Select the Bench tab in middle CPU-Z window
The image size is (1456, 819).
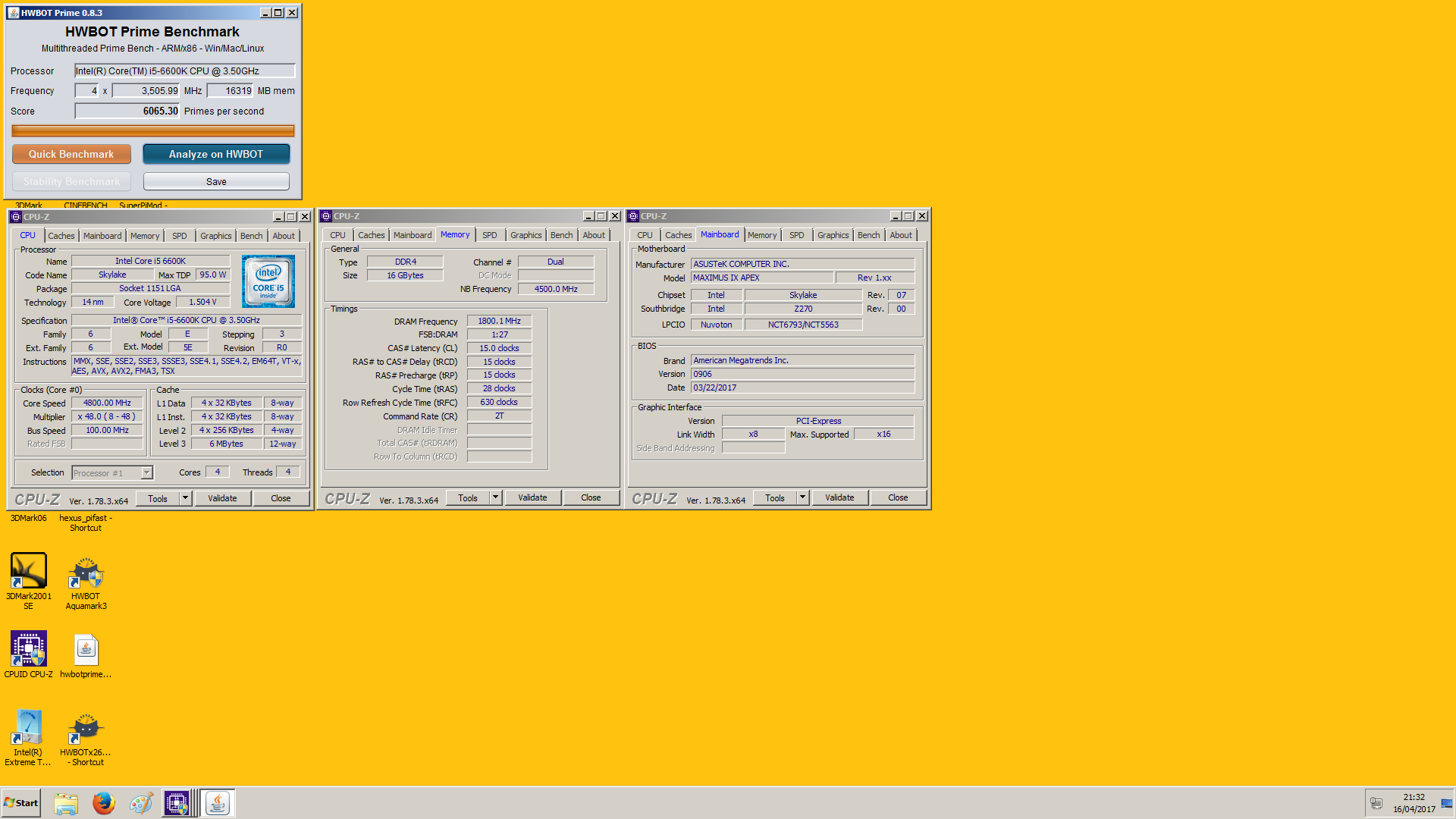click(x=562, y=235)
